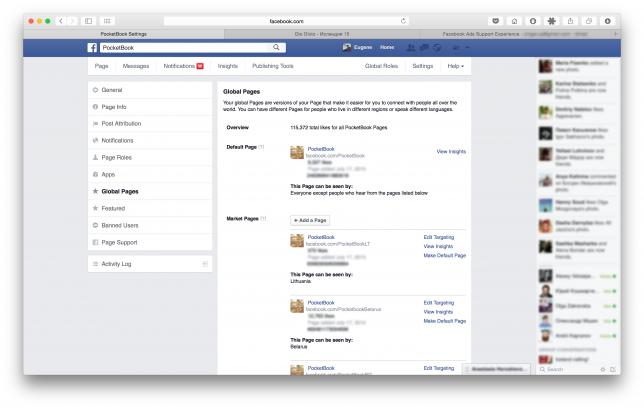
Task: Open the Settings tab
Action: click(x=423, y=66)
